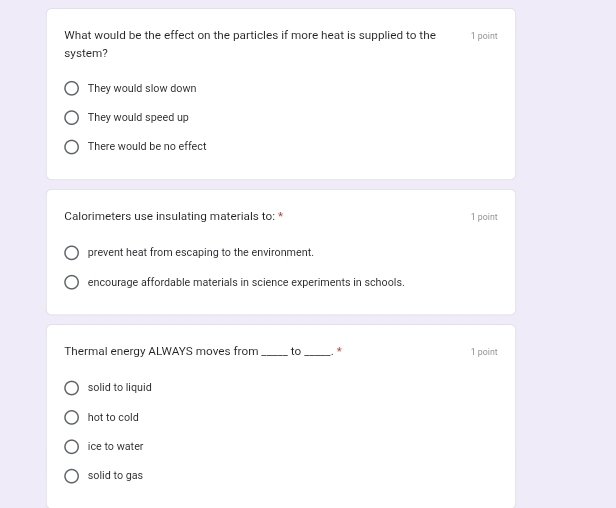The height and width of the screenshot is (508, 616).
Task: Choose the "encourage affordable materials" radio button
Action: 72,283
